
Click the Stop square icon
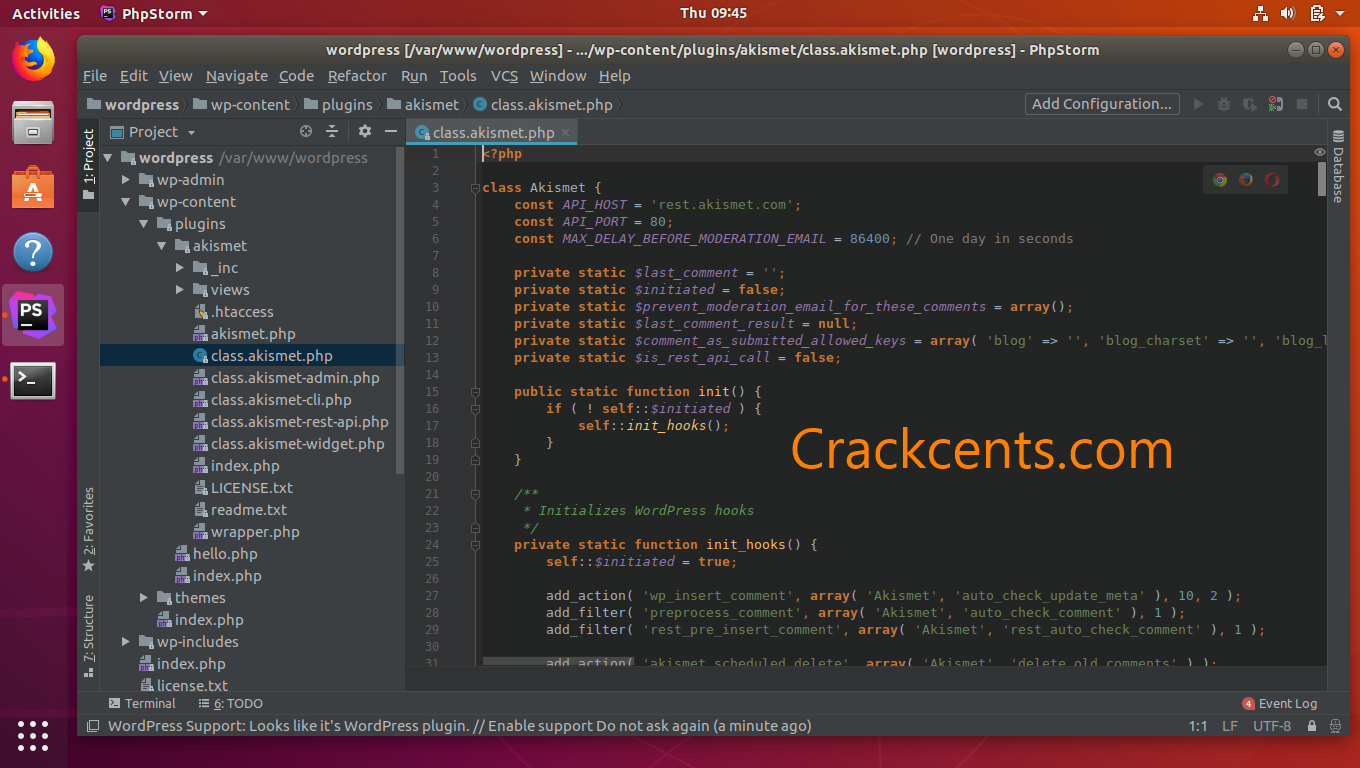(x=1302, y=104)
